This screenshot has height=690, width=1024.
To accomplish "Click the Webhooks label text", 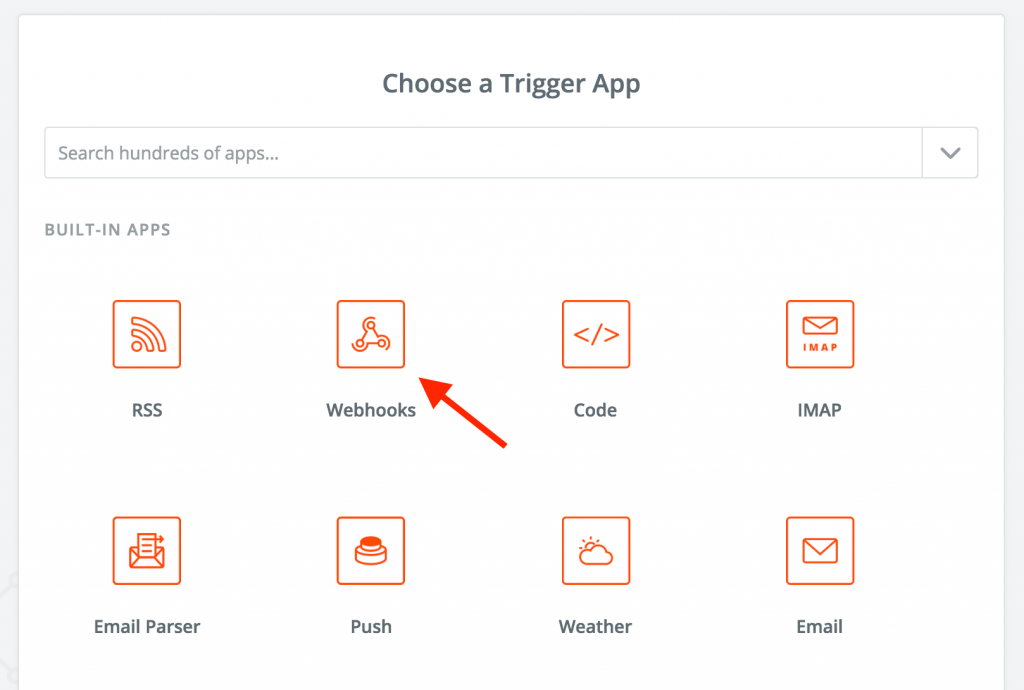I will (x=371, y=410).
